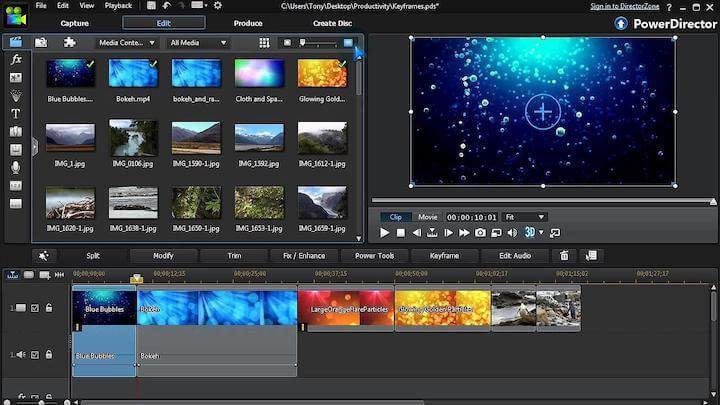Screen dimensions: 720x405
Task: Open the Effect Room fx icon
Action: pos(16,59)
